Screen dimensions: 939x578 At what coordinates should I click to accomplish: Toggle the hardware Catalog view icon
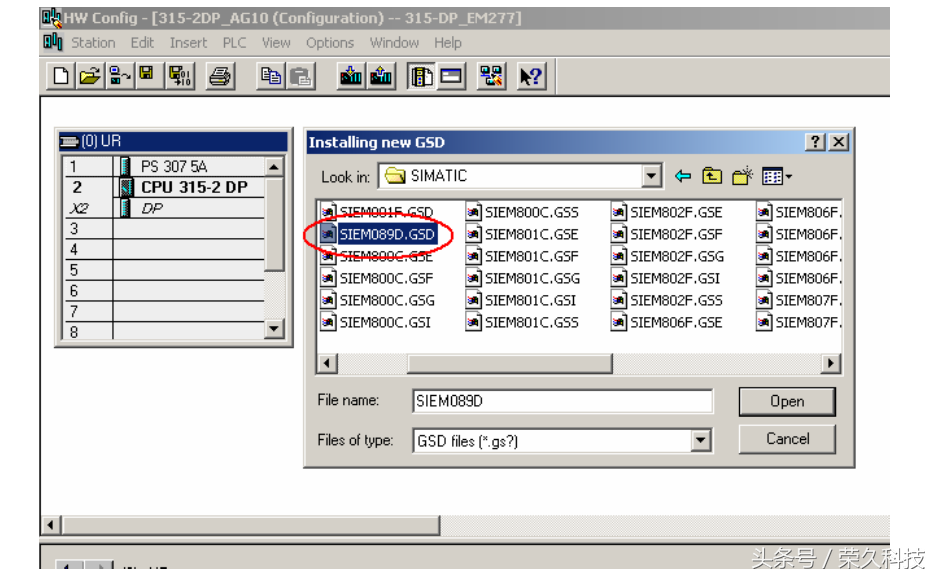tap(421, 76)
